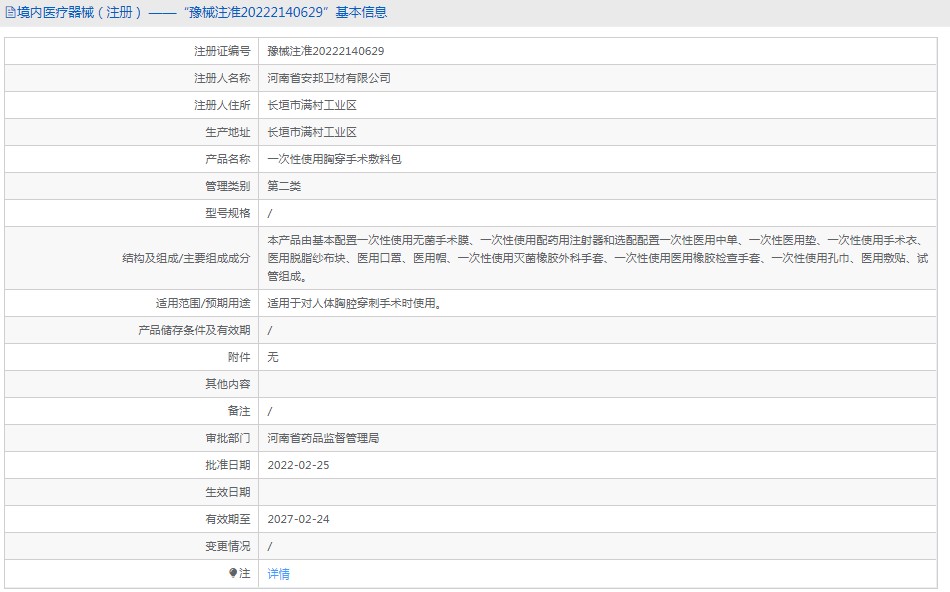Select the 无 value in the 附件 row
Screen dimensions: 950x592
coord(273,358)
